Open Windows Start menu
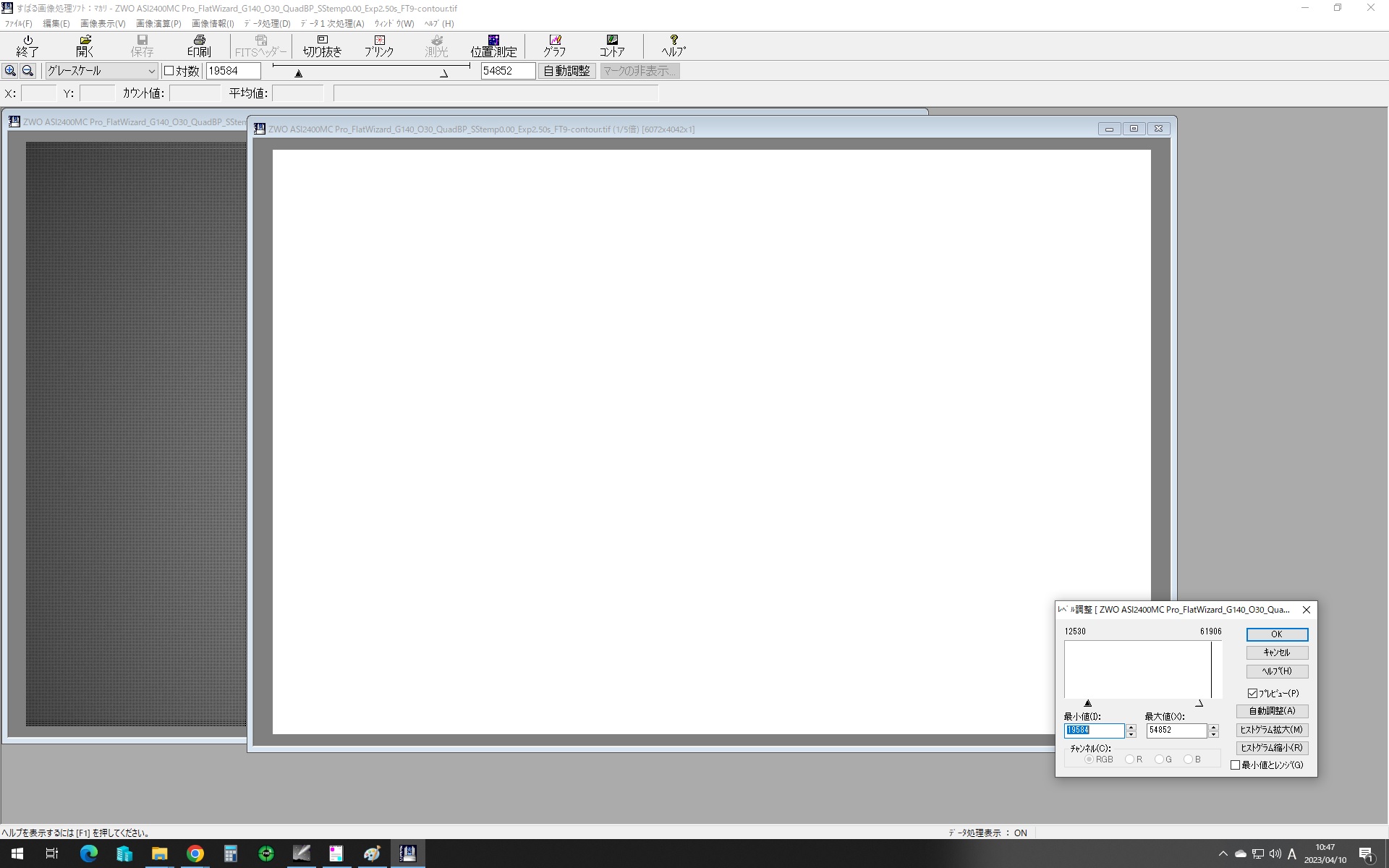The height and width of the screenshot is (868, 1389). click(17, 854)
